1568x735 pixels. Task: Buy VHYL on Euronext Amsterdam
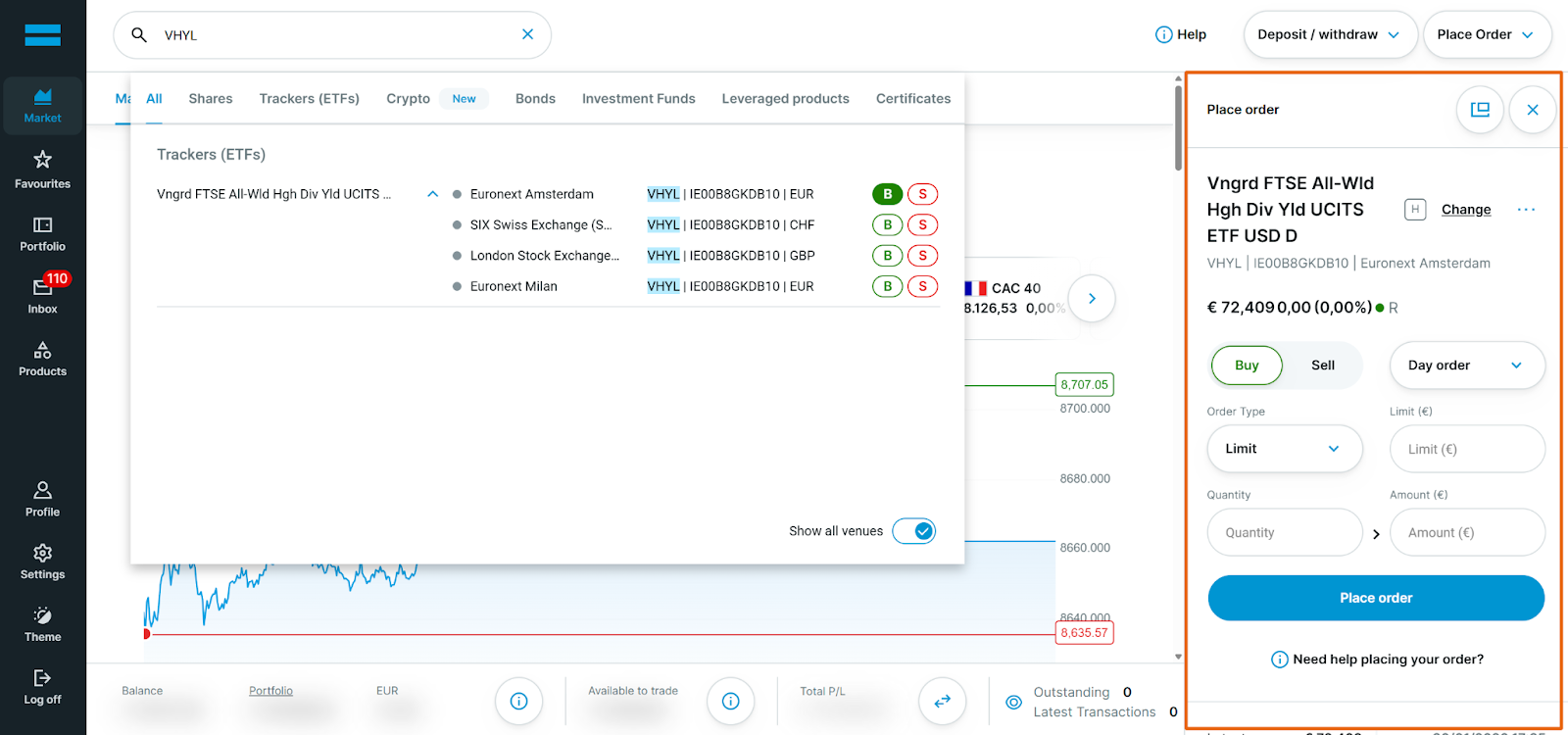pyautogui.click(x=888, y=194)
